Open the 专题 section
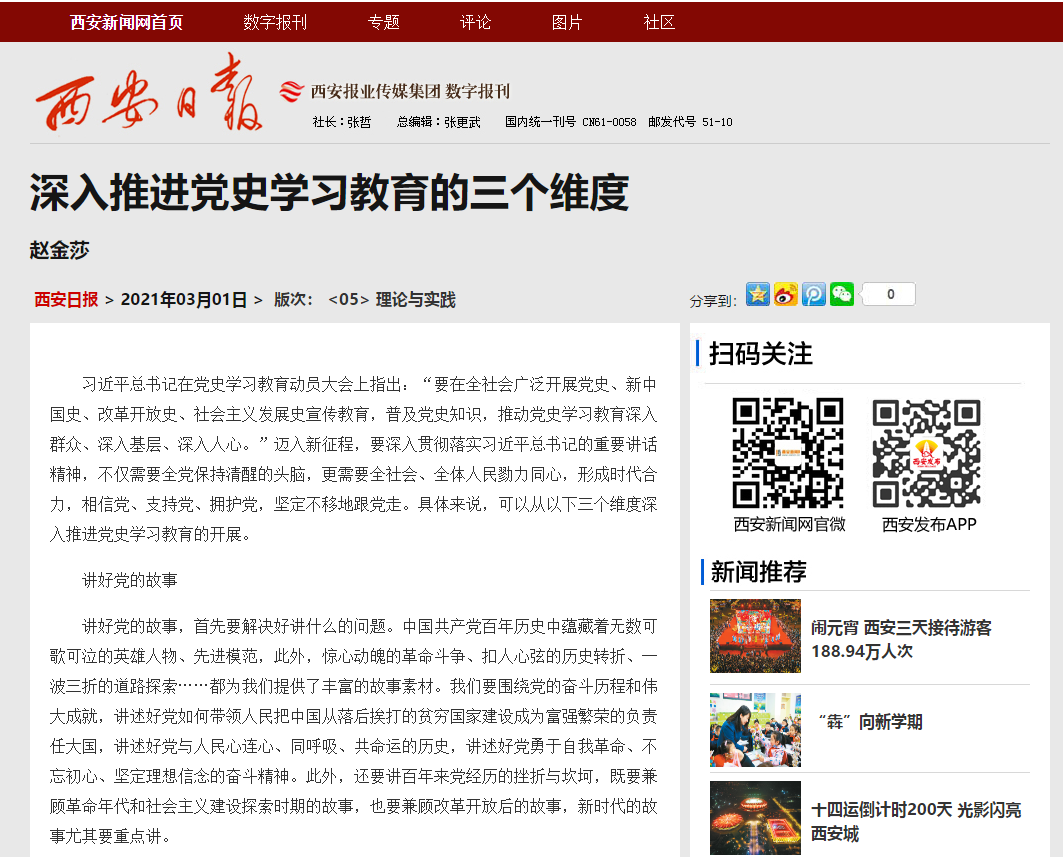The image size is (1063, 857). (x=383, y=22)
